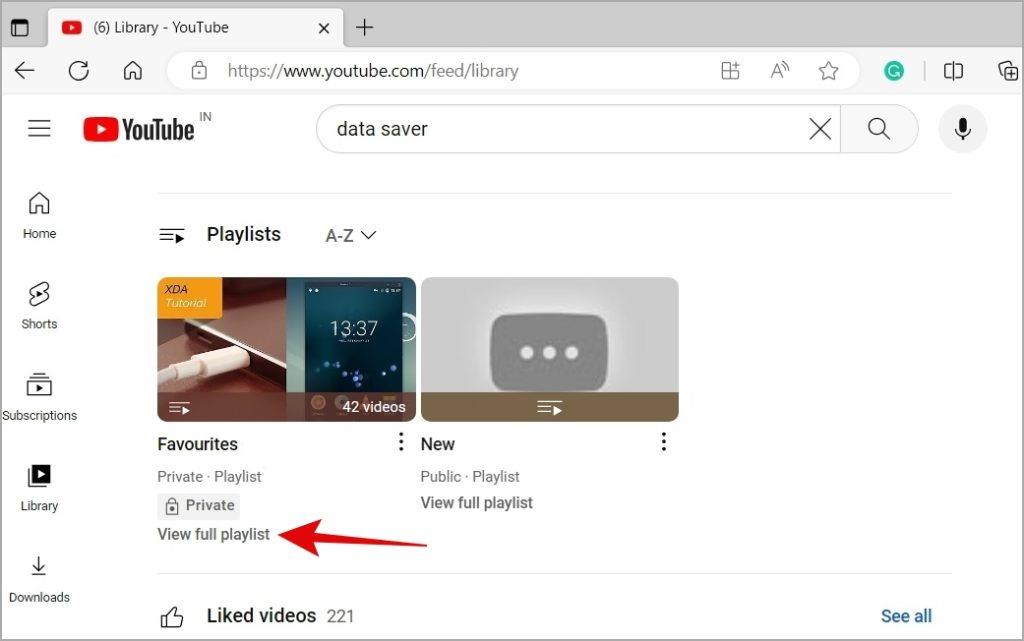Click See all for Liked videos
This screenshot has height=641, width=1024.
906,616
